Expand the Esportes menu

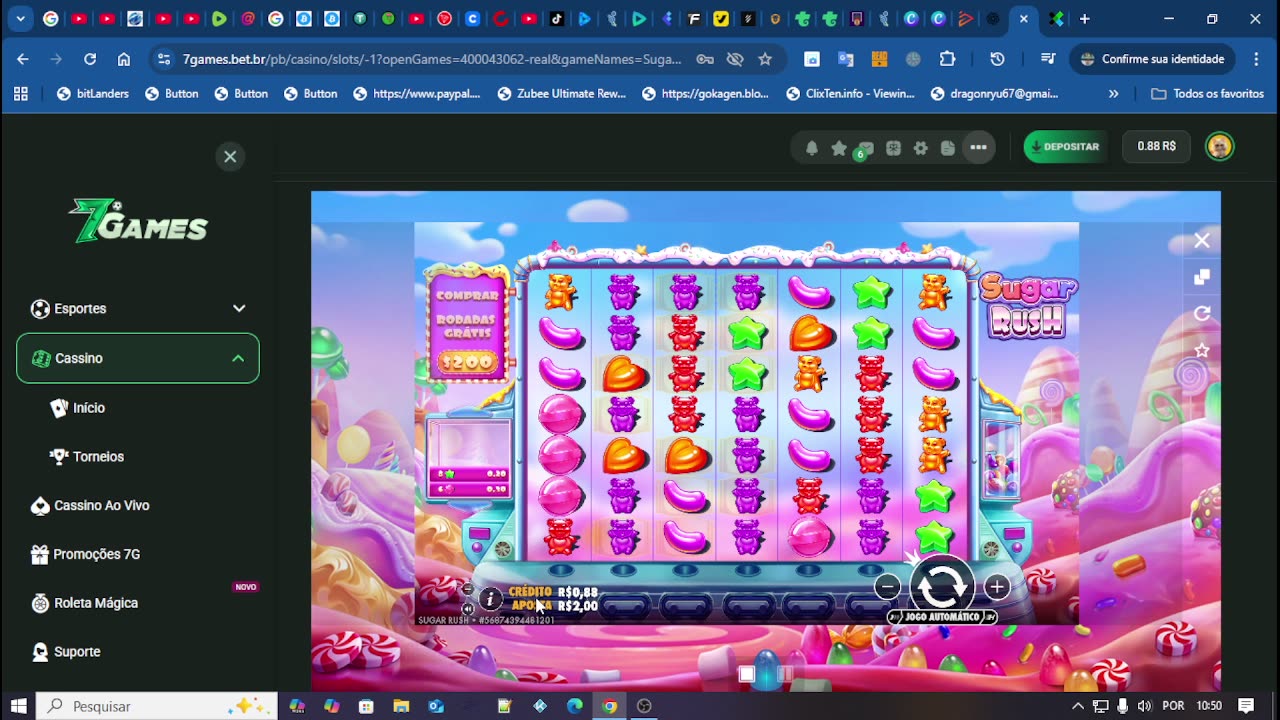tap(138, 309)
